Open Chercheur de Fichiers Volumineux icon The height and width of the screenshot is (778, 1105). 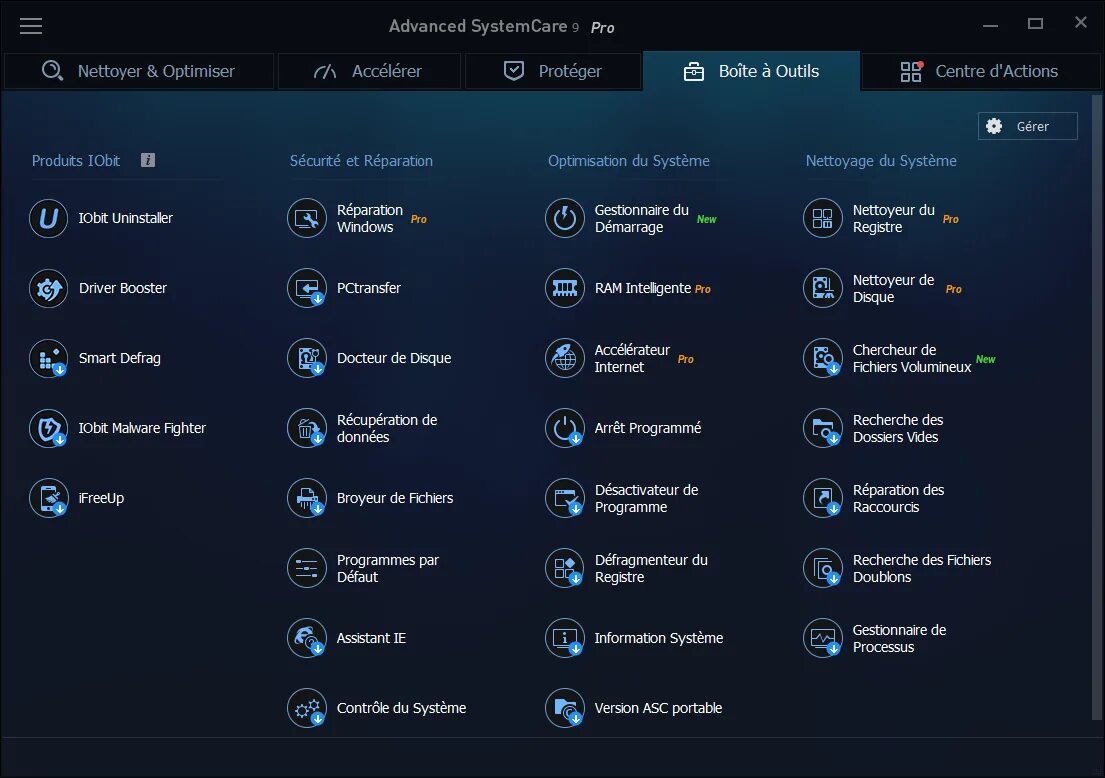(822, 358)
